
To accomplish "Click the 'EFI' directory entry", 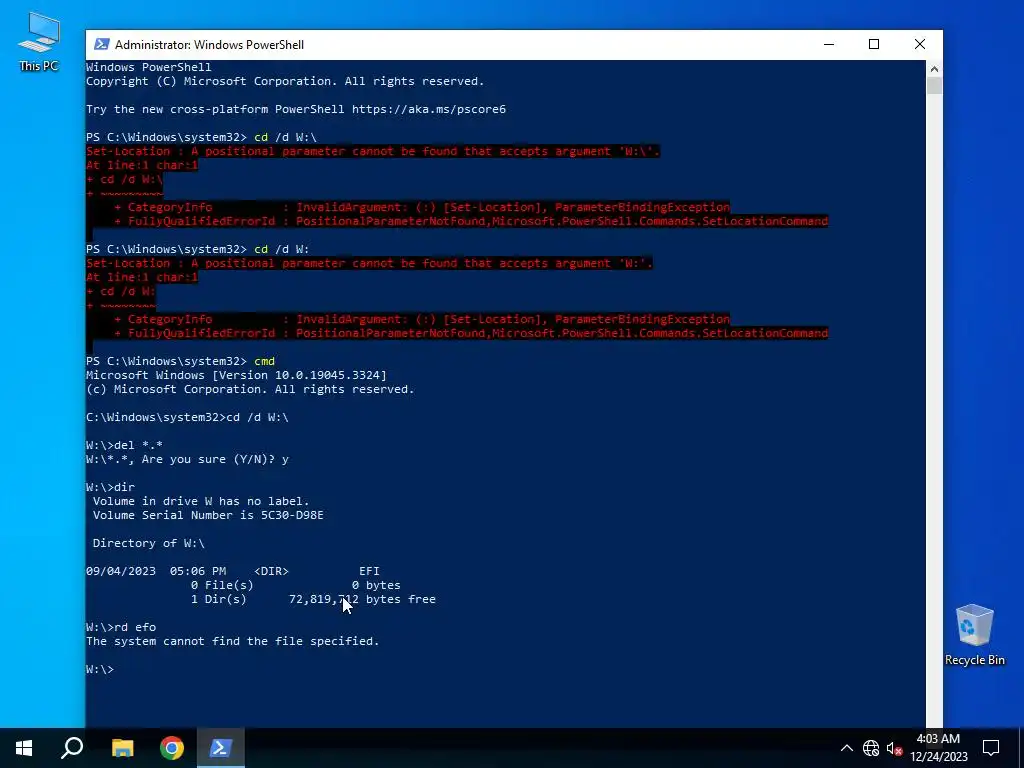I will click(369, 571).
